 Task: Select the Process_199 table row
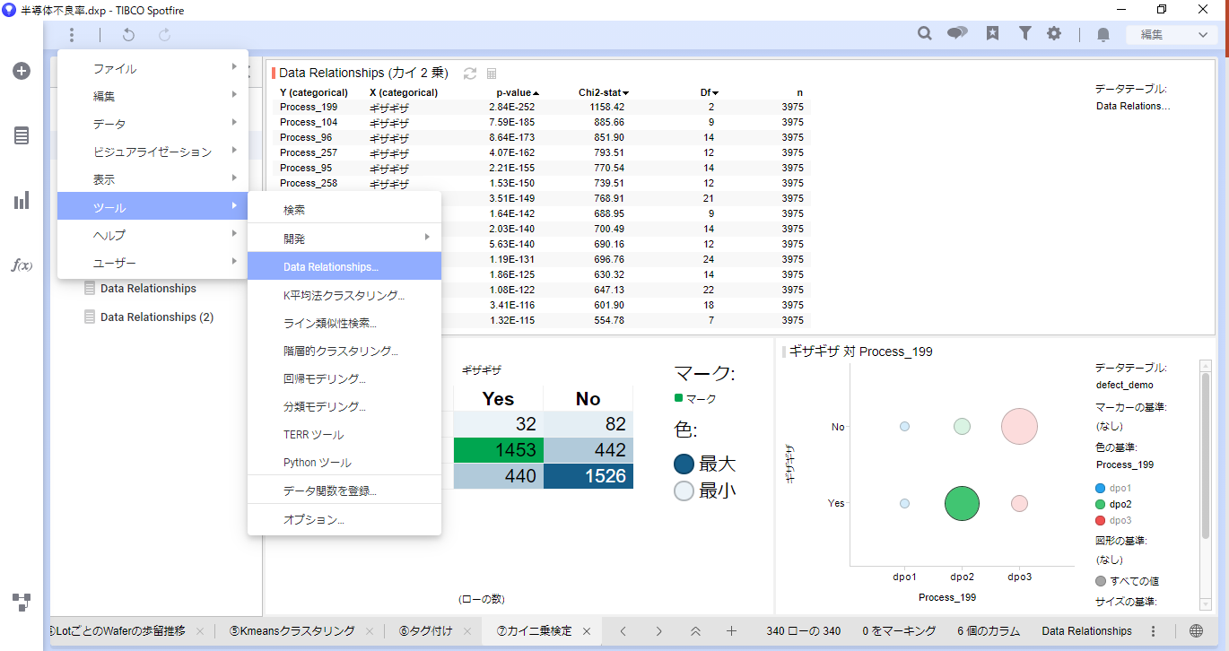click(541, 107)
